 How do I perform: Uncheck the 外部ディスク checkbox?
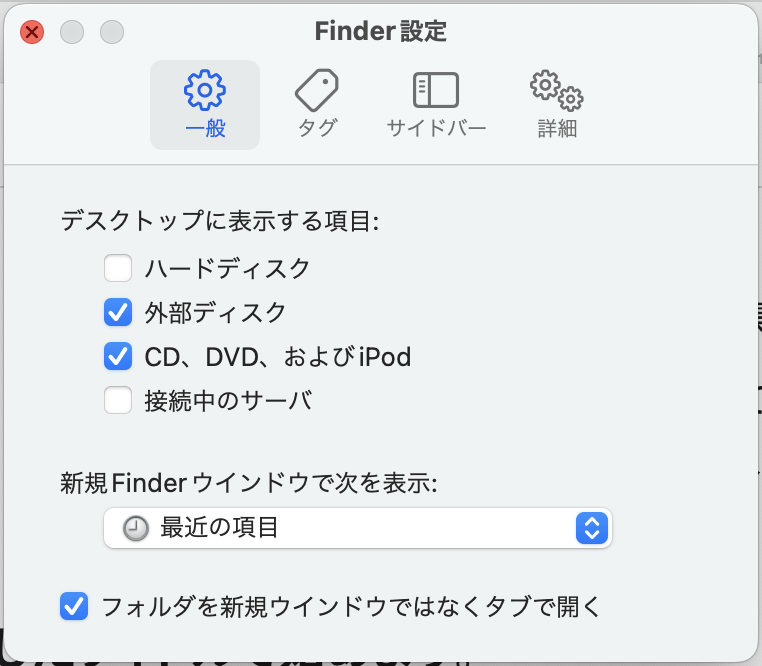[x=118, y=312]
